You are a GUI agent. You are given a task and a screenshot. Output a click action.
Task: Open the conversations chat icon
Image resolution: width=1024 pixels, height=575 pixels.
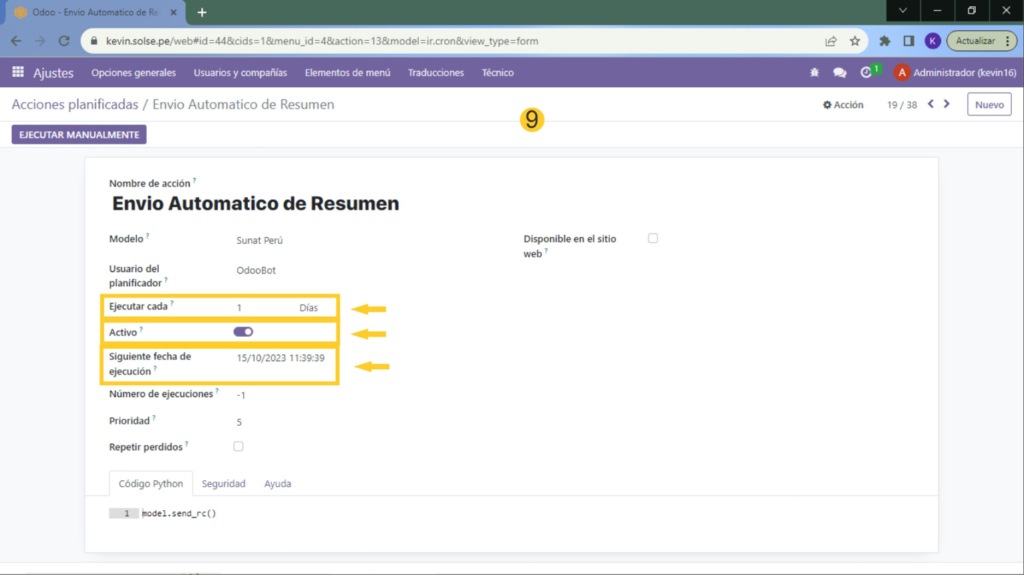pyautogui.click(x=839, y=73)
